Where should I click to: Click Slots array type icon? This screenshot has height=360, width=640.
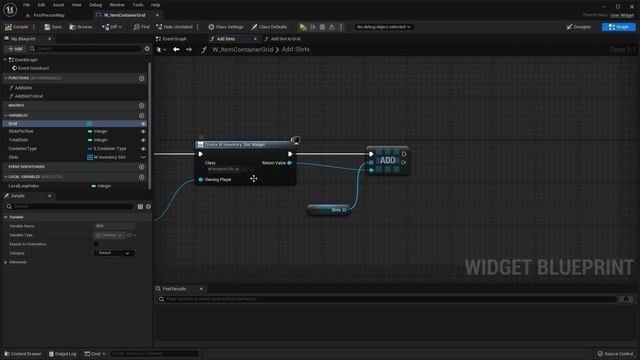(x=90, y=157)
